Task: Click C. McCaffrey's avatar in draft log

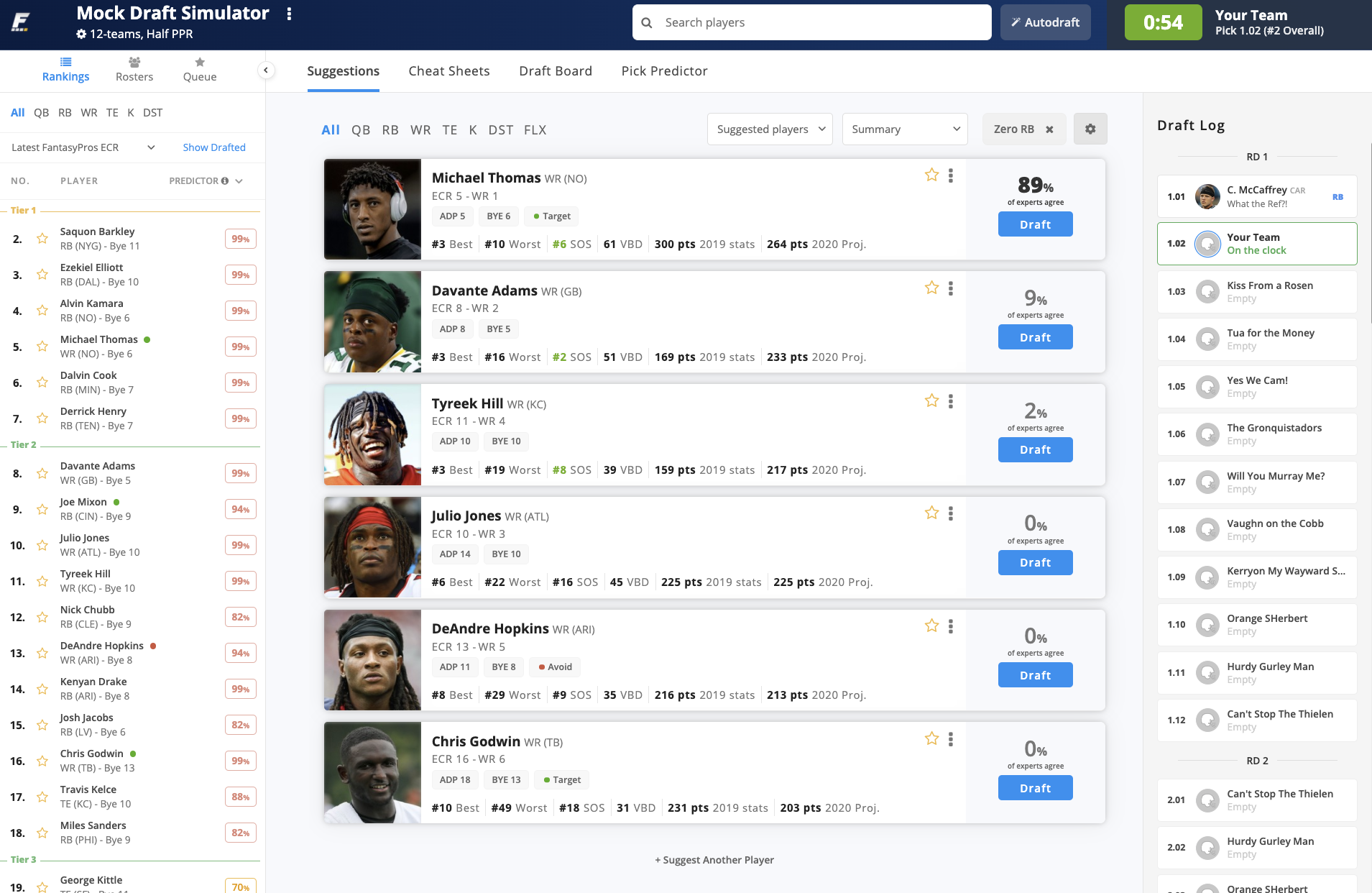Action: [1207, 196]
